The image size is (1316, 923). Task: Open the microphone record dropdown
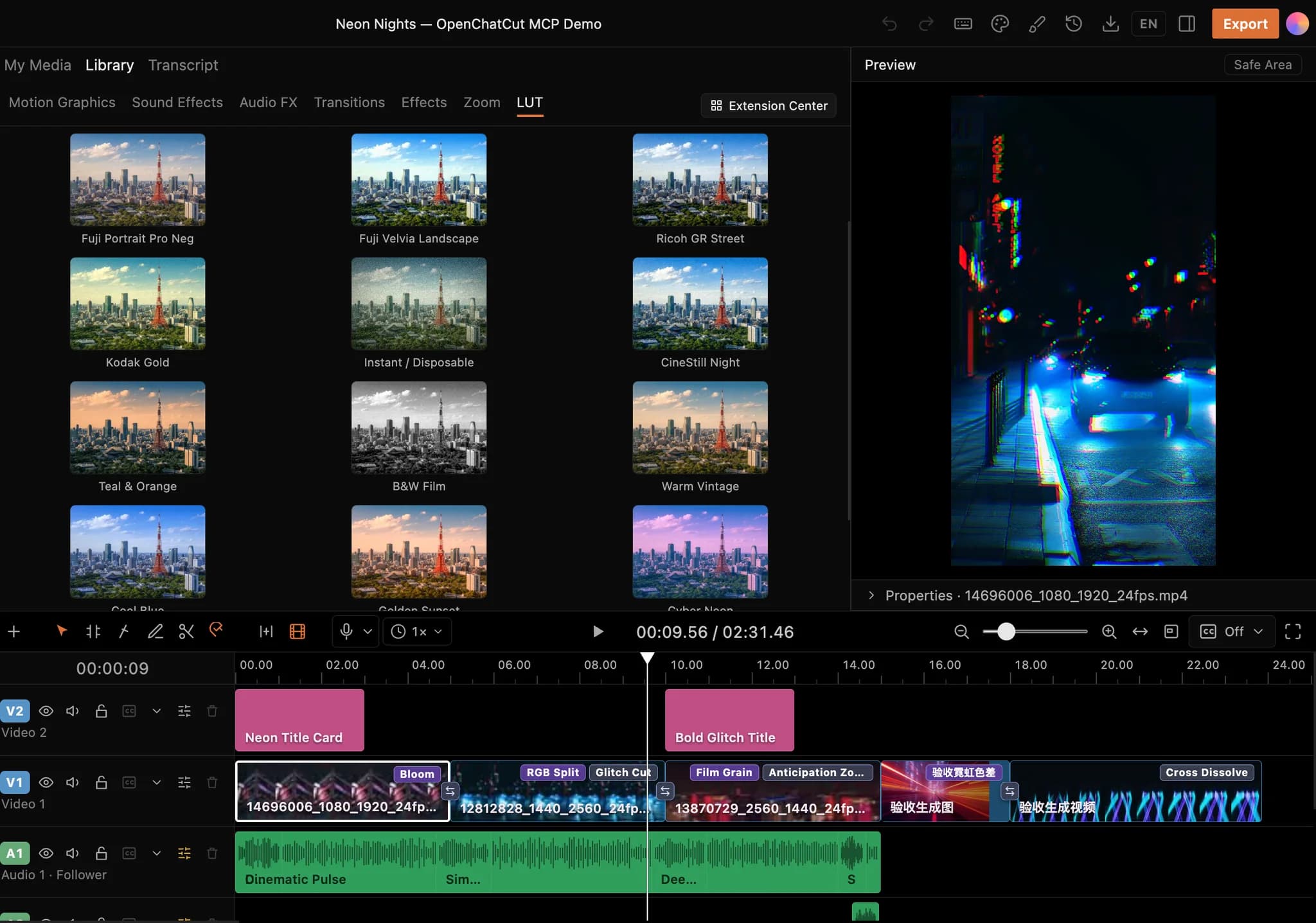(x=355, y=631)
